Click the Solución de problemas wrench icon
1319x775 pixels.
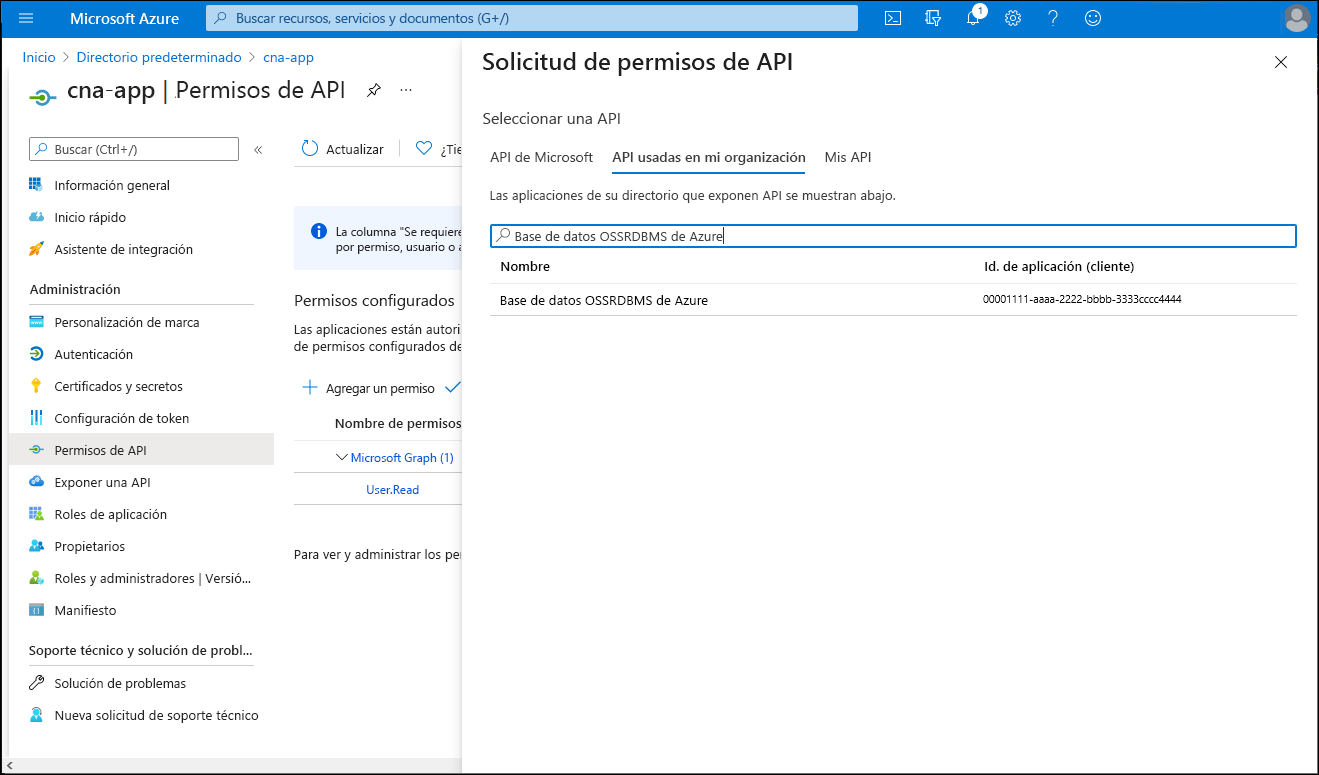36,683
